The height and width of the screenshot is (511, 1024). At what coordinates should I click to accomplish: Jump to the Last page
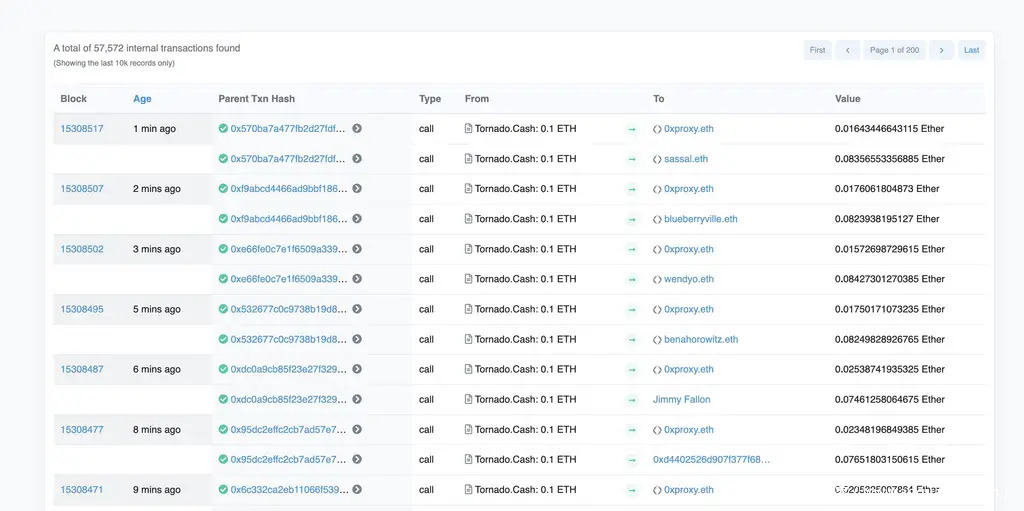tap(971, 50)
